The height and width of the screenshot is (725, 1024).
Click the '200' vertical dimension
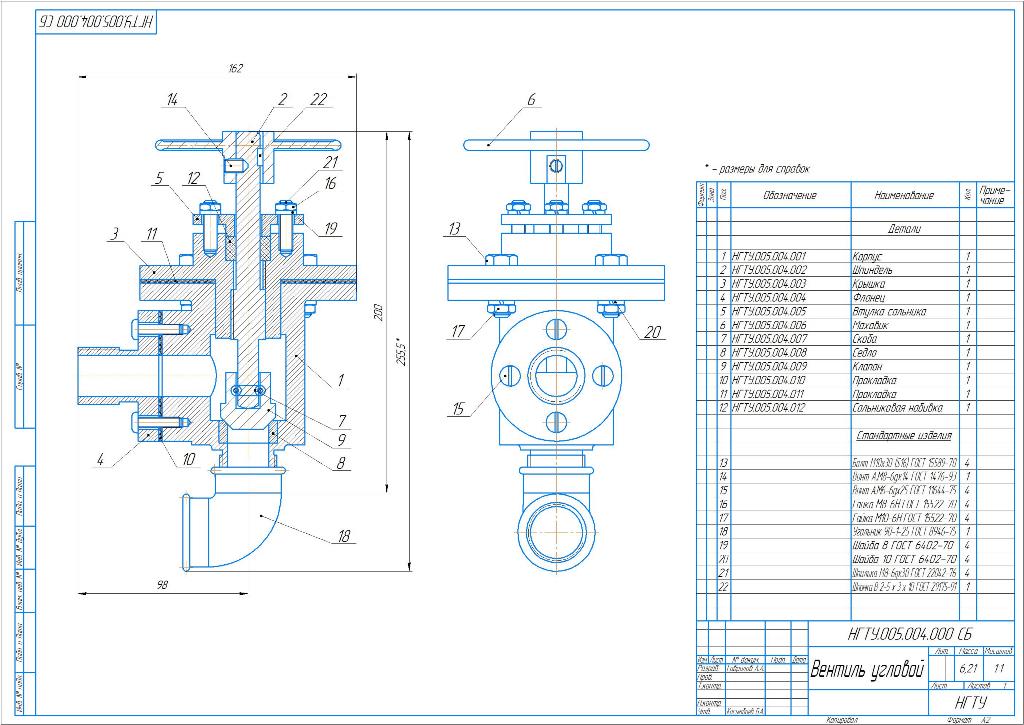(x=379, y=313)
